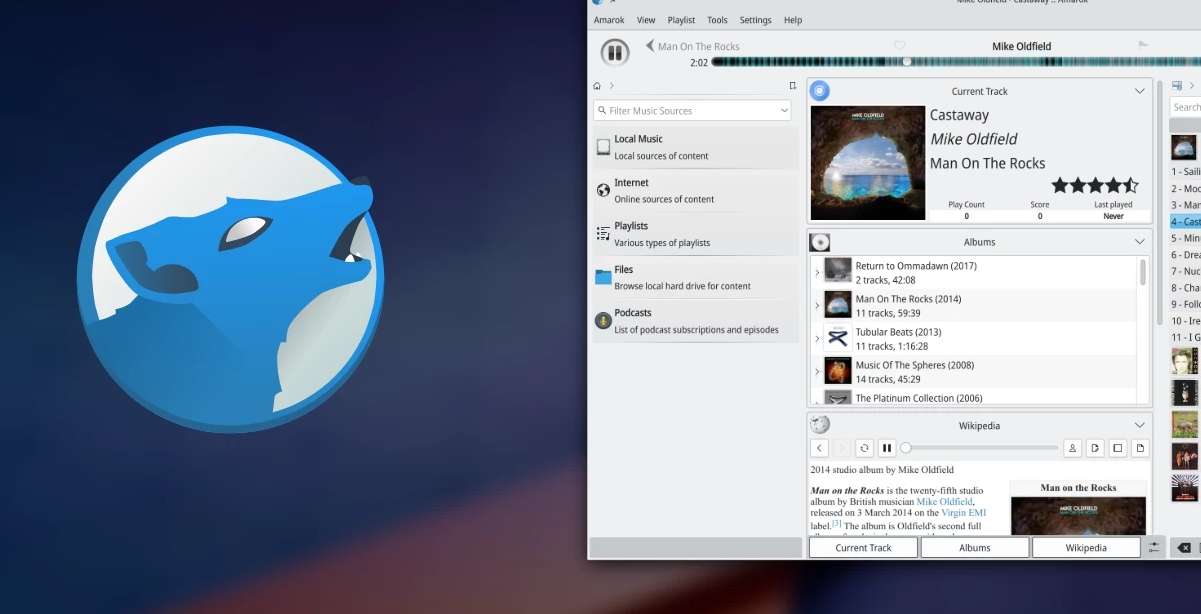1201x614 pixels.
Task: Go back in Wikipedia applet history
Action: point(819,448)
